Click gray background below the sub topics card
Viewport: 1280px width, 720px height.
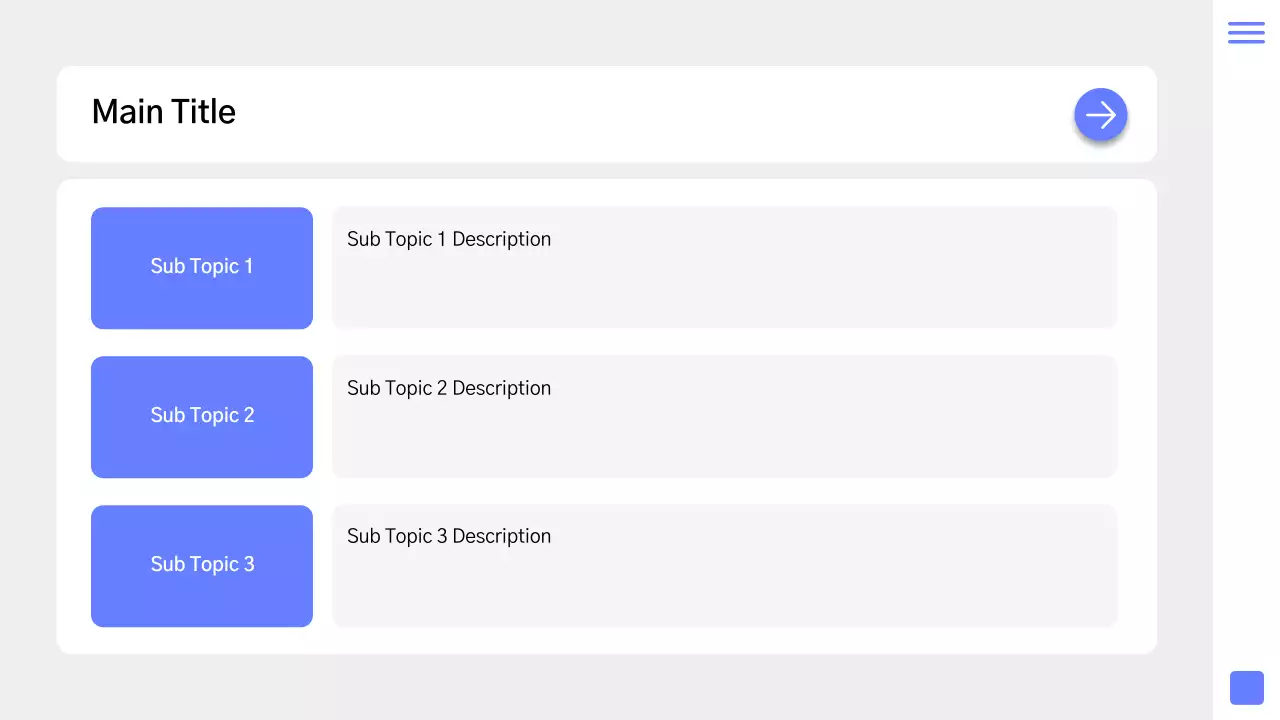pos(600,688)
